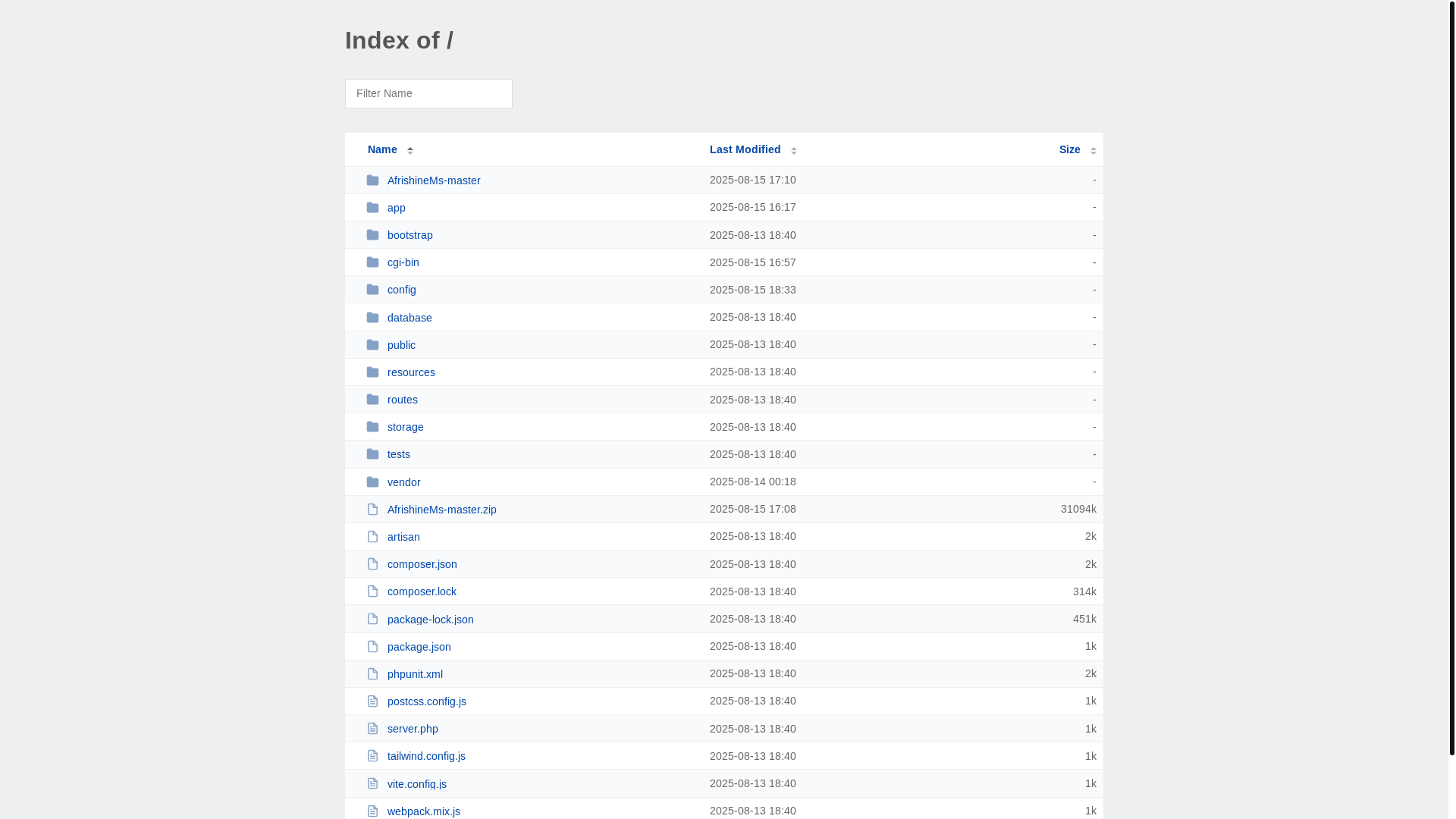This screenshot has height=819, width=1456.
Task: Click the app folder icon
Action: 372,208
